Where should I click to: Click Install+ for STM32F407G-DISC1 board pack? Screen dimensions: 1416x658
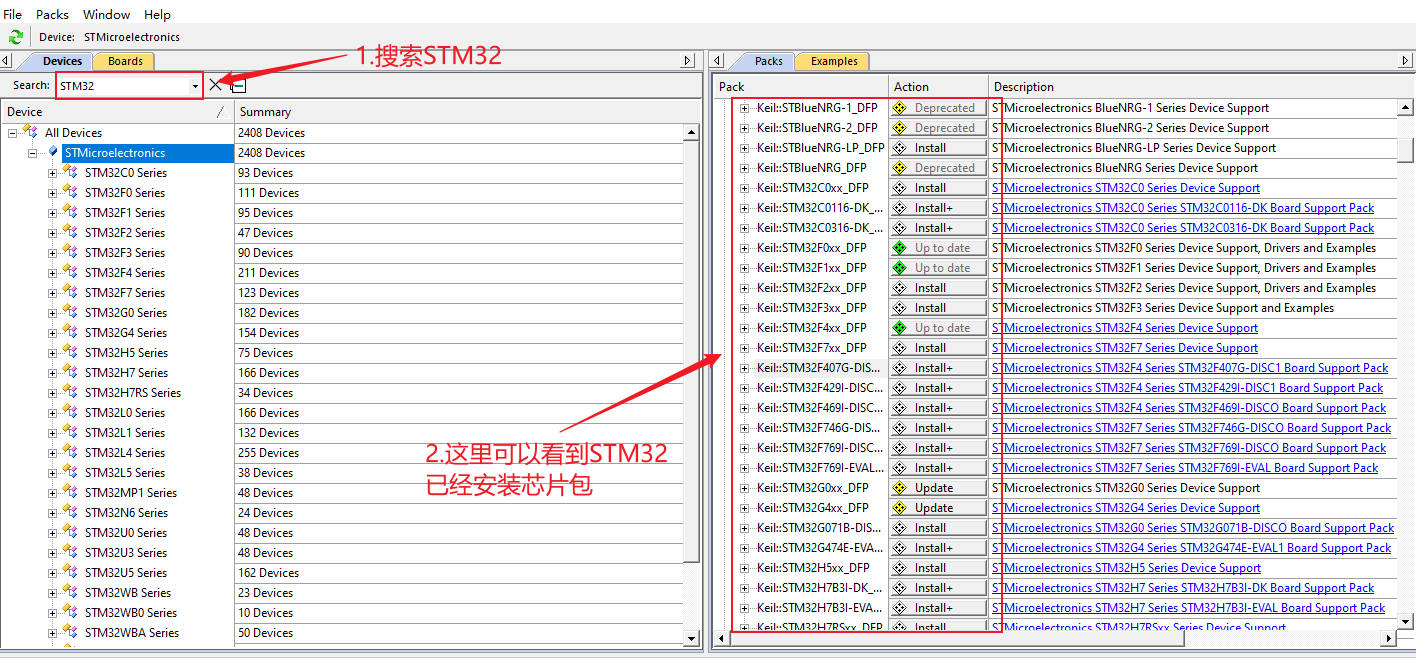tap(938, 368)
